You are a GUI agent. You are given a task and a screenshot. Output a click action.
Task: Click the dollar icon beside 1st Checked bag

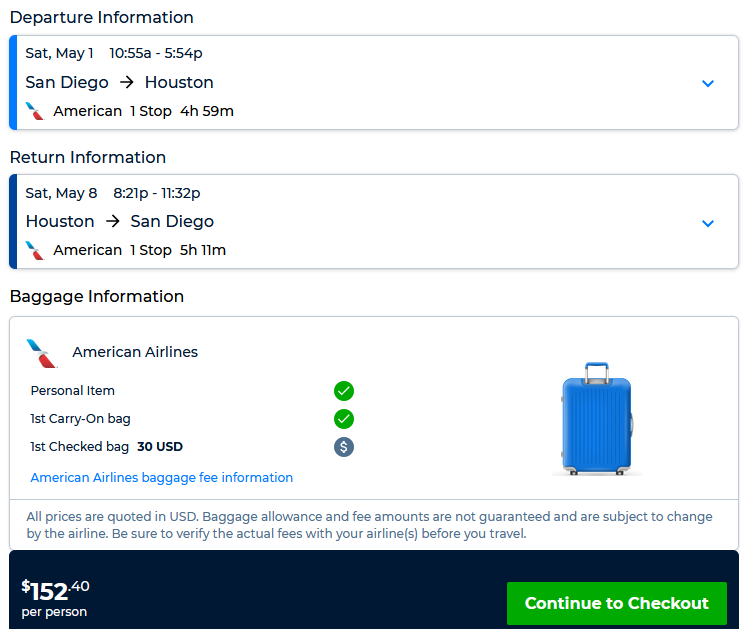(x=344, y=447)
